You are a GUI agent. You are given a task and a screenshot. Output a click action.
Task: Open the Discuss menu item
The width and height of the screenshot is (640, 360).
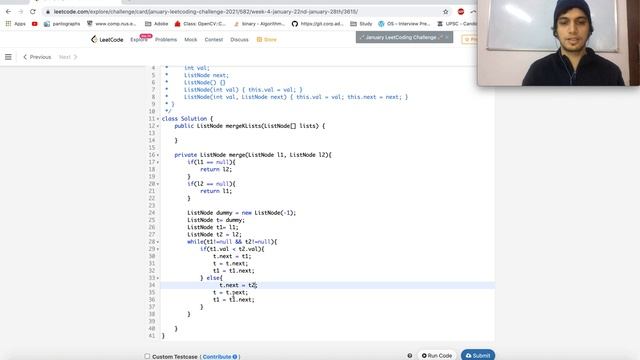pos(239,40)
